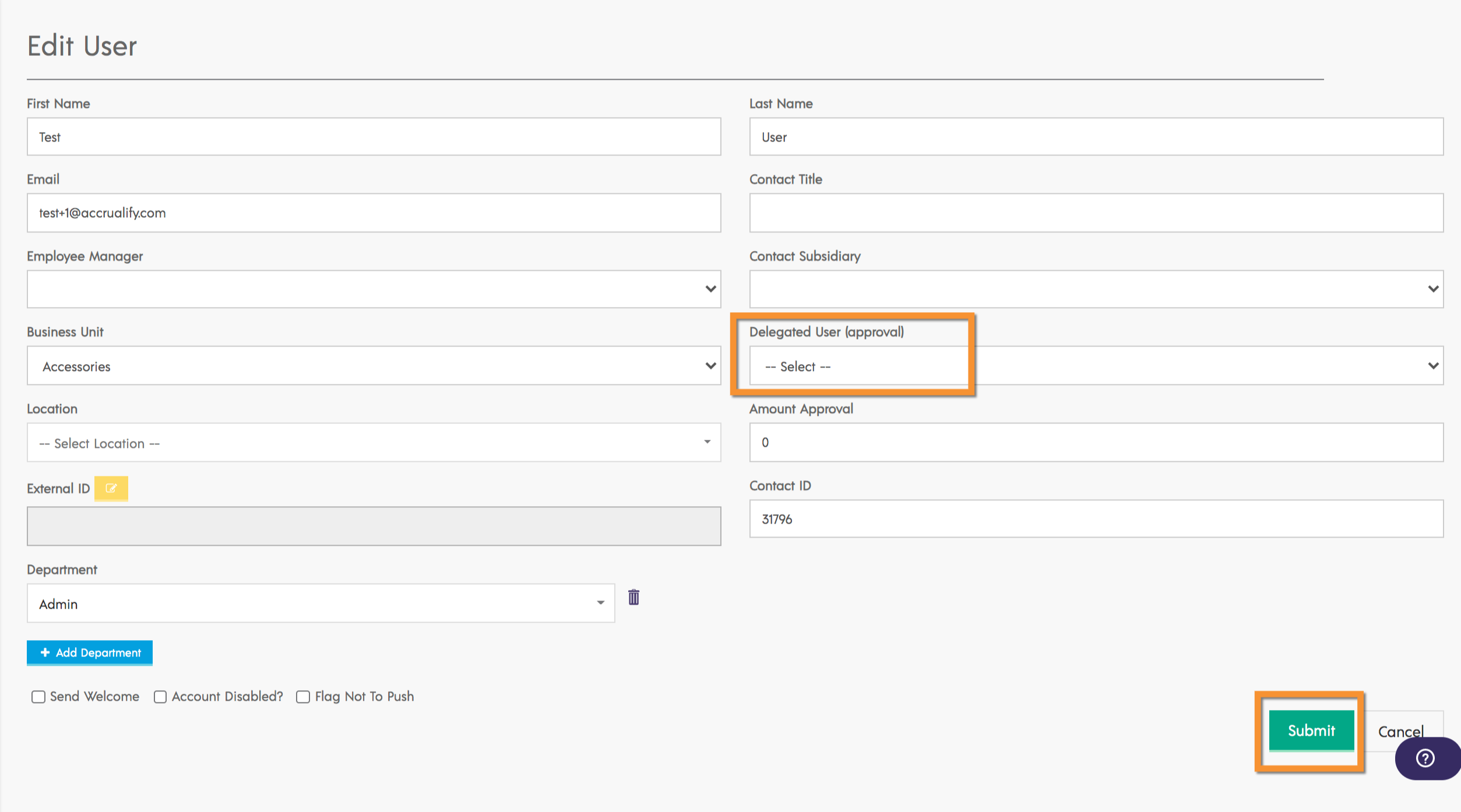This screenshot has width=1461, height=812.
Task: Select the Amount Approval input box
Action: point(1096,443)
